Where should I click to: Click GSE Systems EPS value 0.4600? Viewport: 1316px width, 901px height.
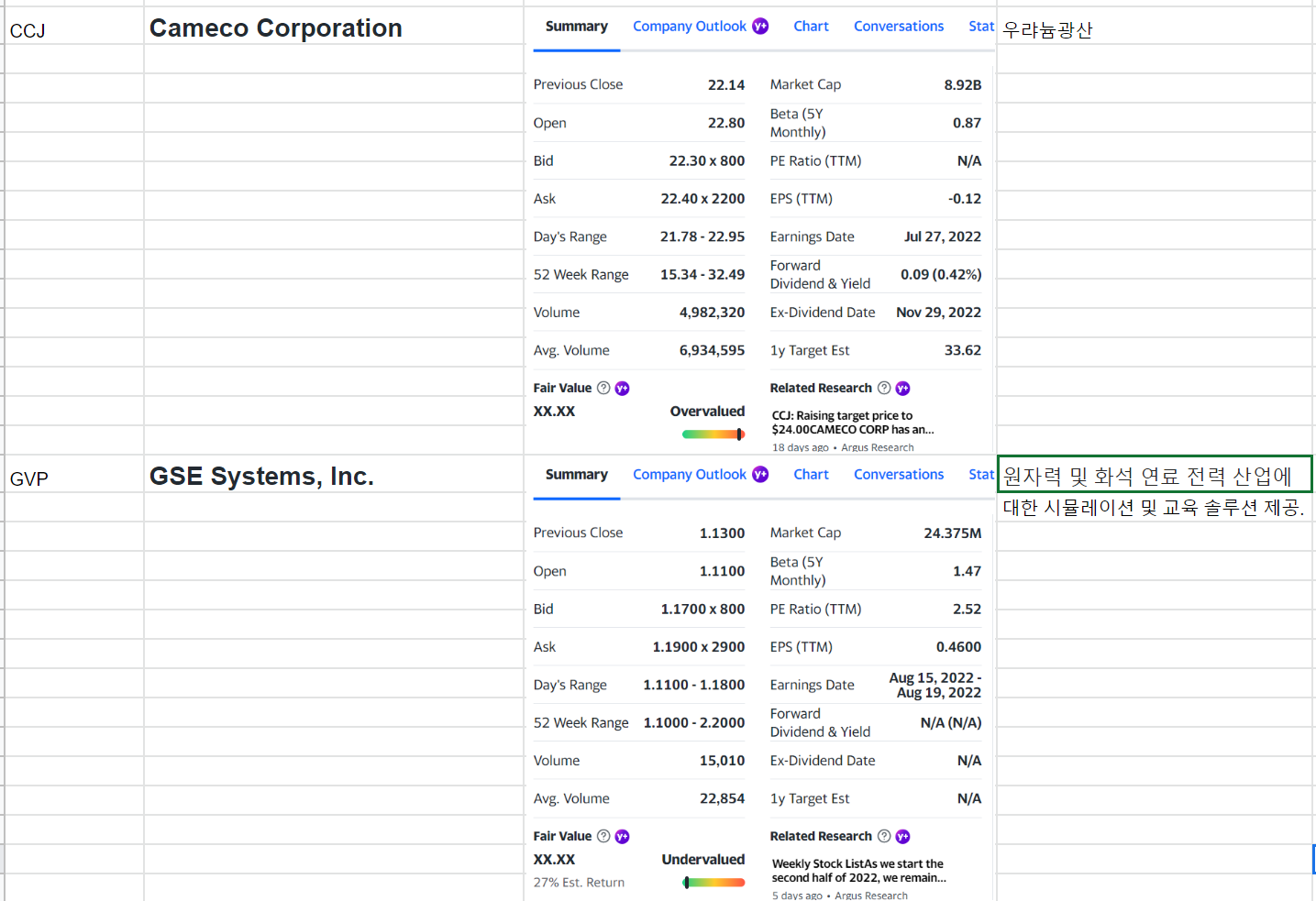(959, 647)
